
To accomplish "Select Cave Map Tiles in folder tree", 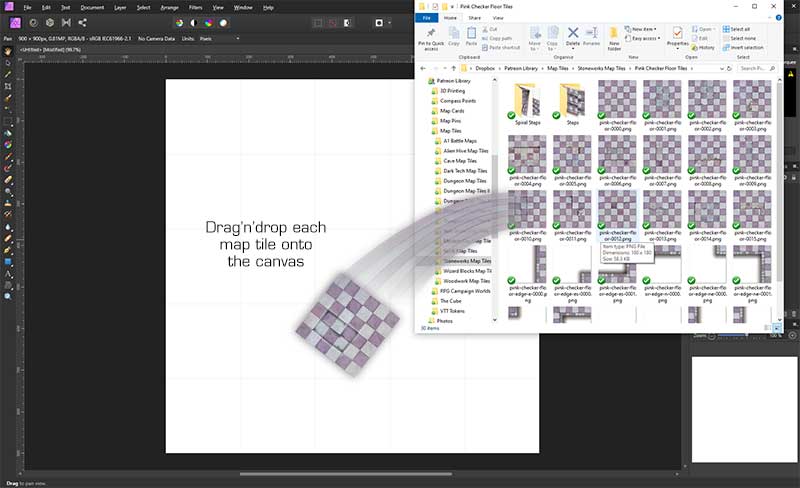I will [460, 161].
